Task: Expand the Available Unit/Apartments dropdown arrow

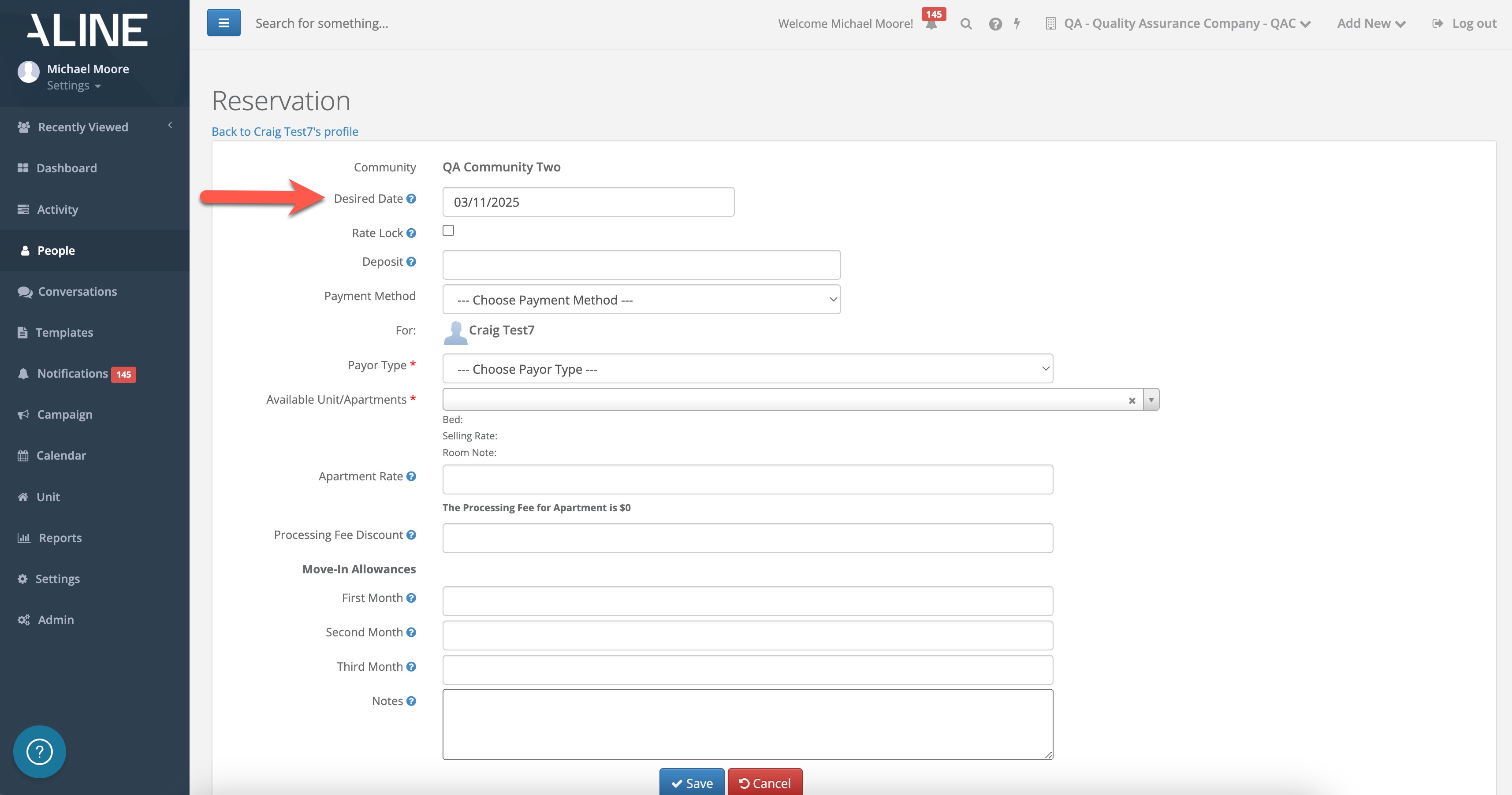Action: [1151, 400]
